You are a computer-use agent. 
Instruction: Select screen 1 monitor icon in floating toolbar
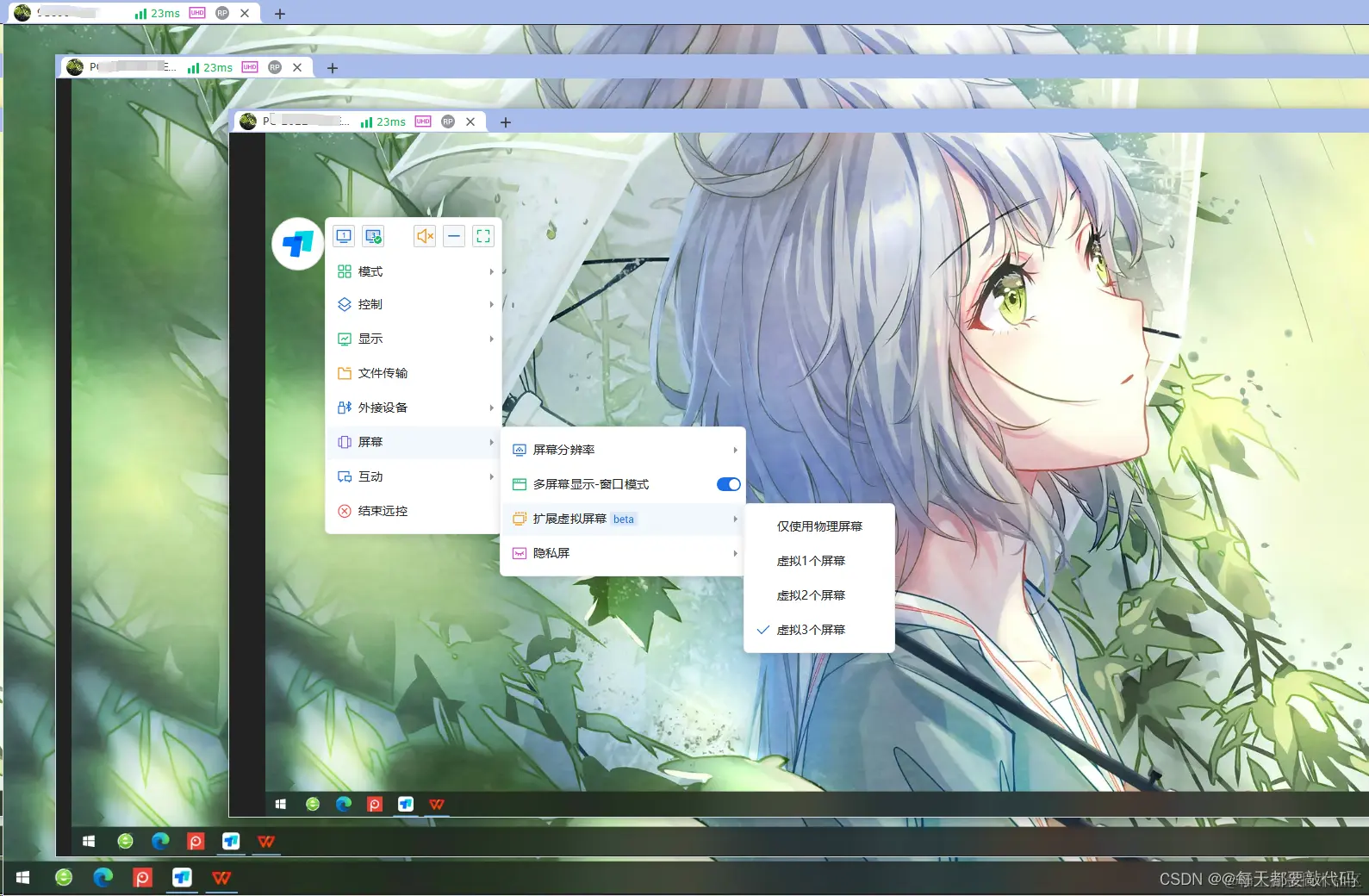(x=344, y=236)
